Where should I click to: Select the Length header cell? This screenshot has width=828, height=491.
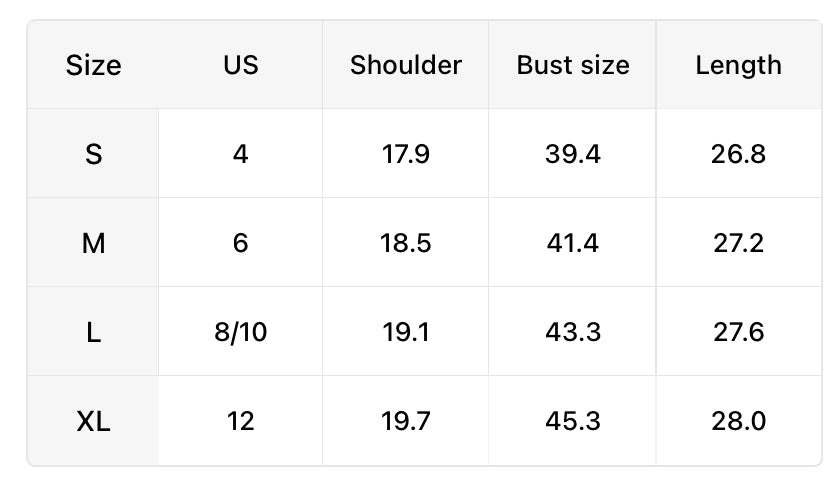[738, 66]
